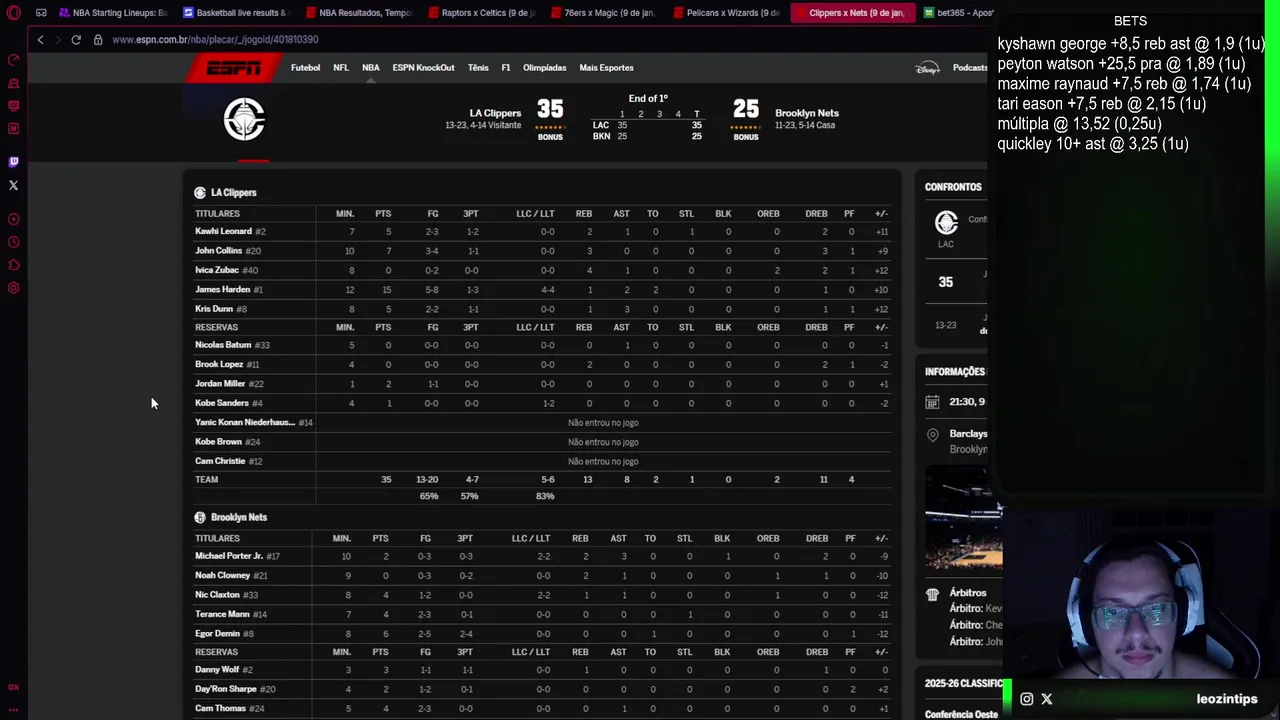Click LA Clippers team name in scoreboard
1280x720 pixels.
point(495,113)
